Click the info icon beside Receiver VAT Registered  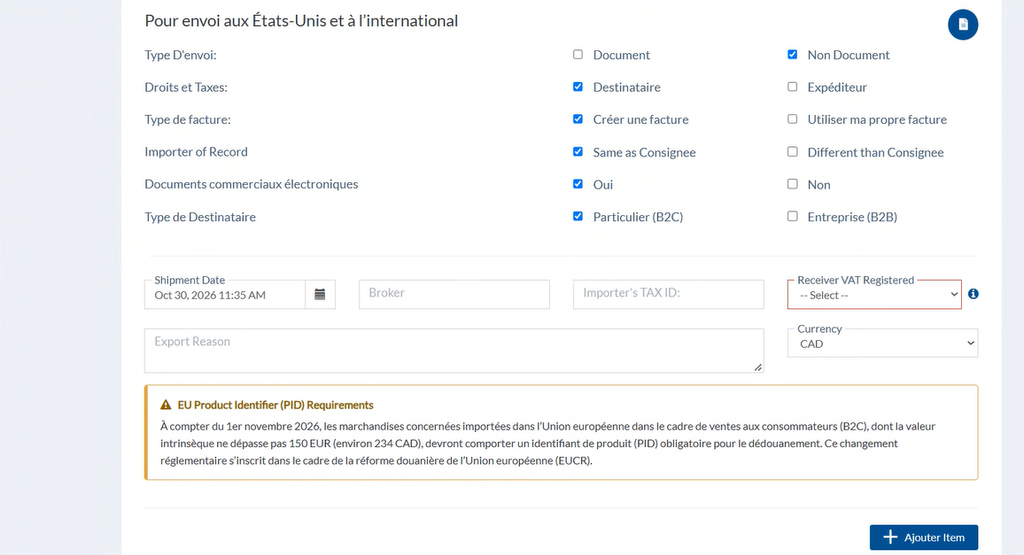(973, 294)
